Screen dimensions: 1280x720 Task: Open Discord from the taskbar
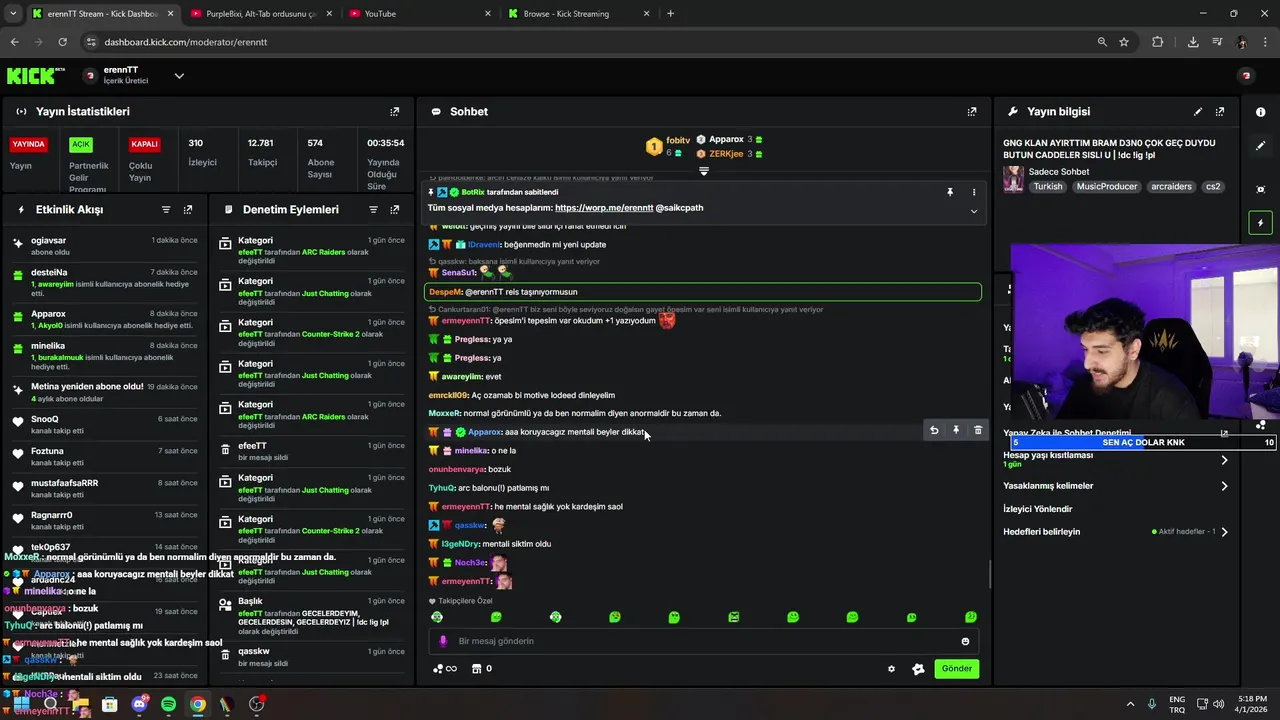(139, 704)
